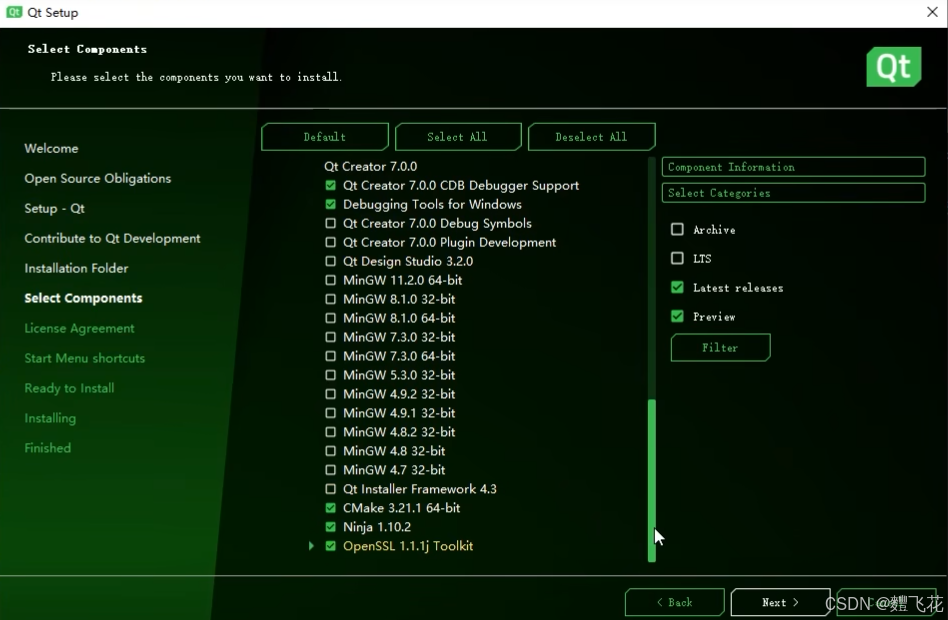Go to the Welcome step
Image resolution: width=948 pixels, height=620 pixels.
[x=51, y=148]
